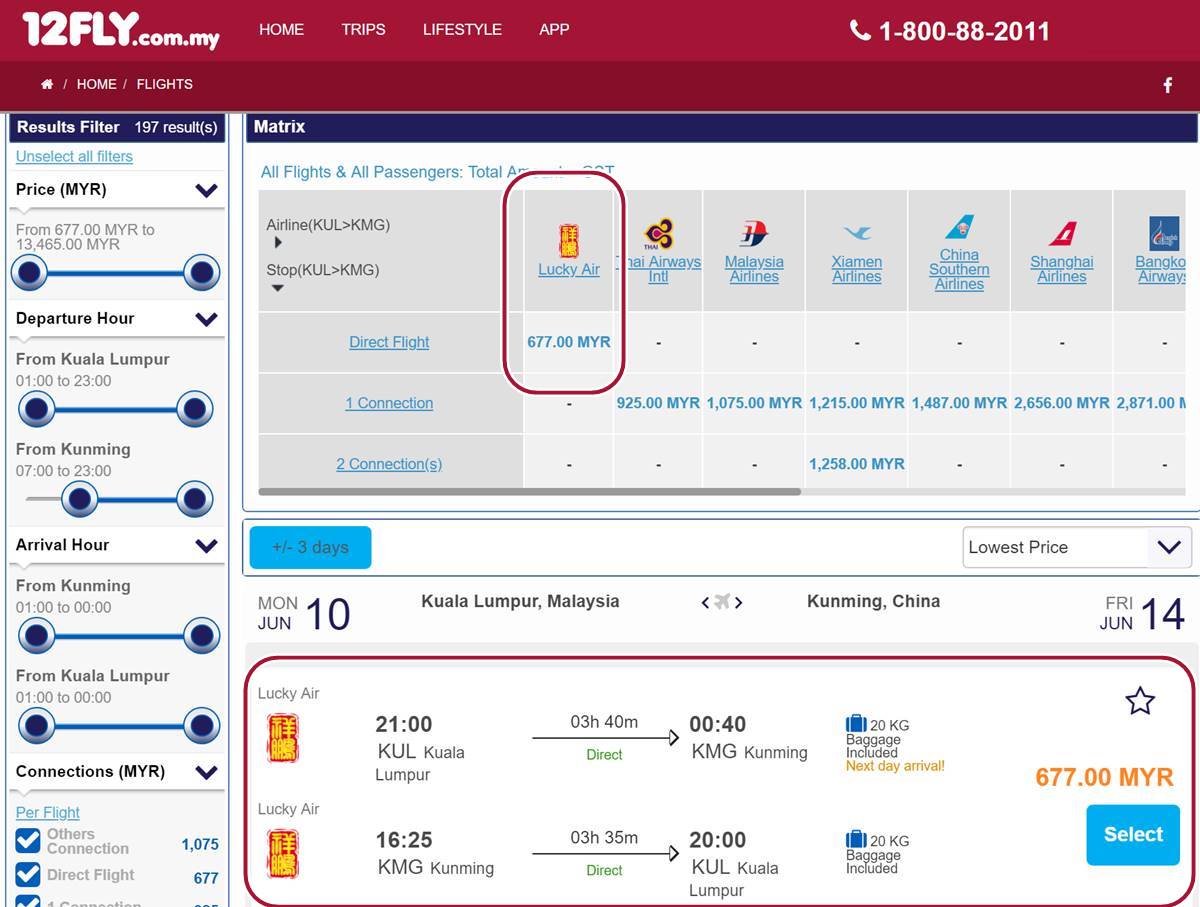Open the 2 Connection(s) row link

389,464
